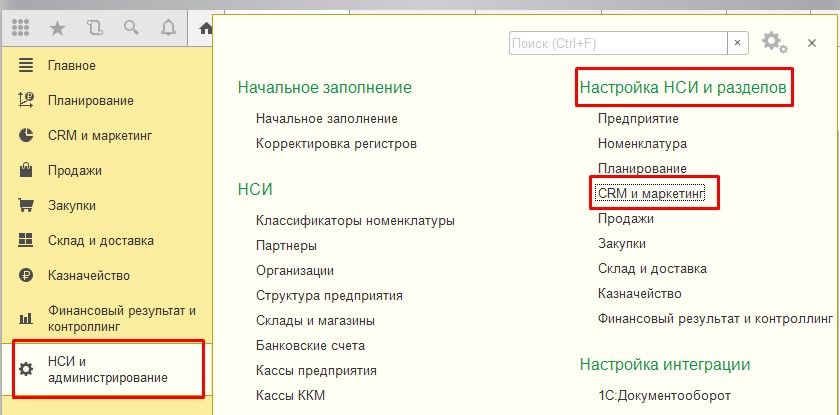
Task: Focus the Поиск (Ctrl+F) search field
Action: click(x=618, y=43)
